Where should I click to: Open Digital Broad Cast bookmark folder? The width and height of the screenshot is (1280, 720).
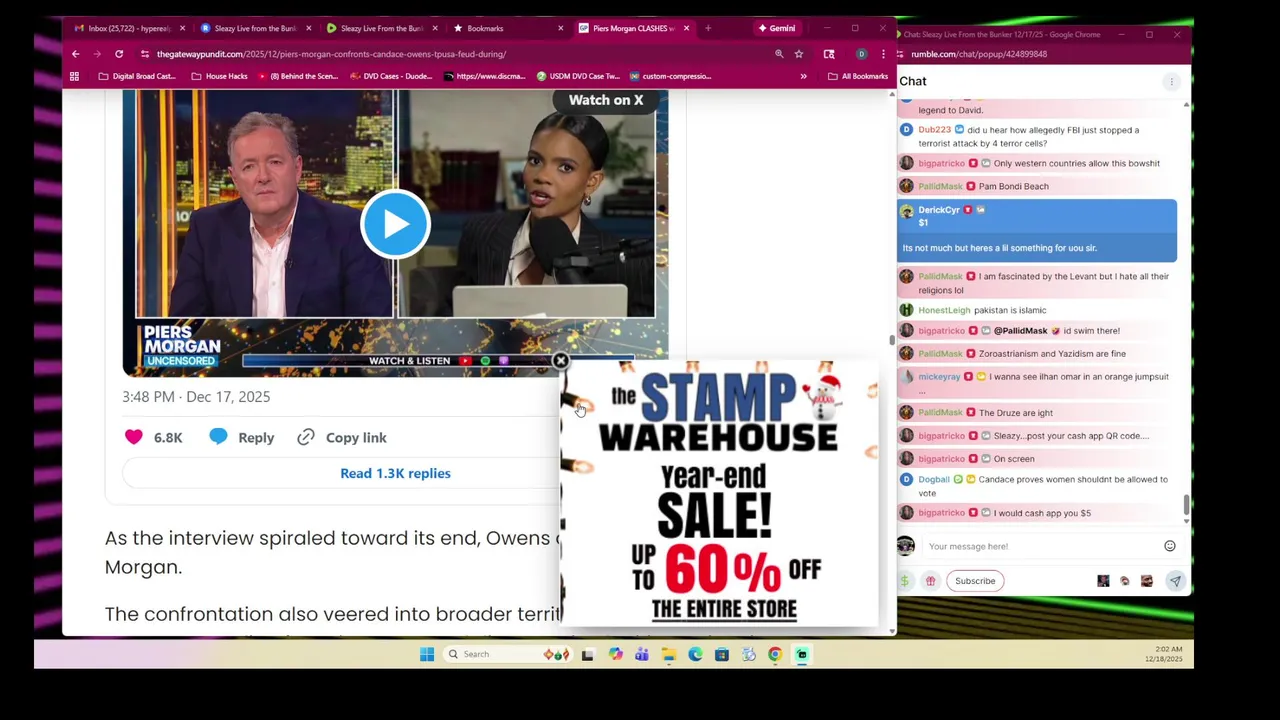click(137, 76)
